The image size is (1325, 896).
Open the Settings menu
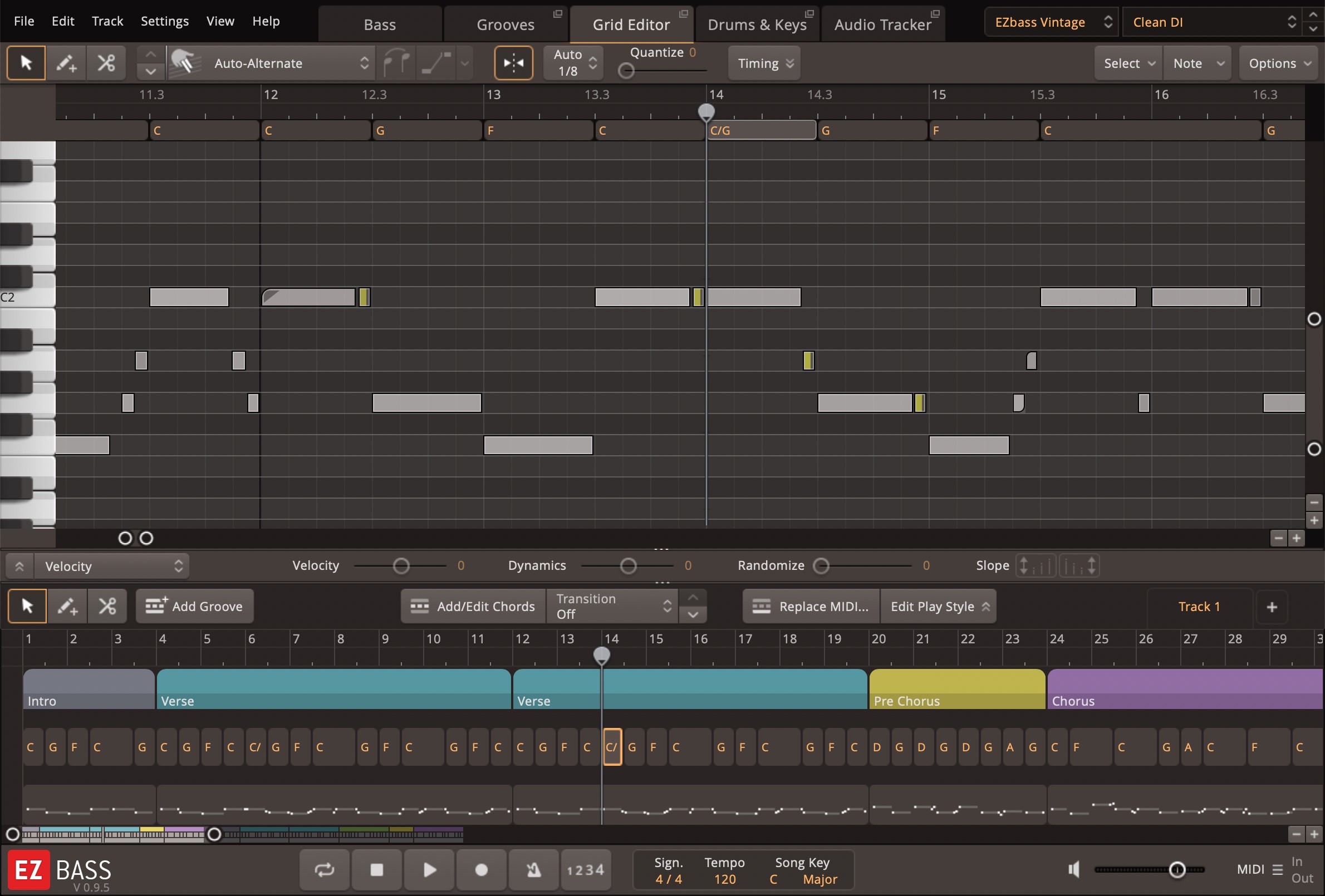tap(164, 21)
